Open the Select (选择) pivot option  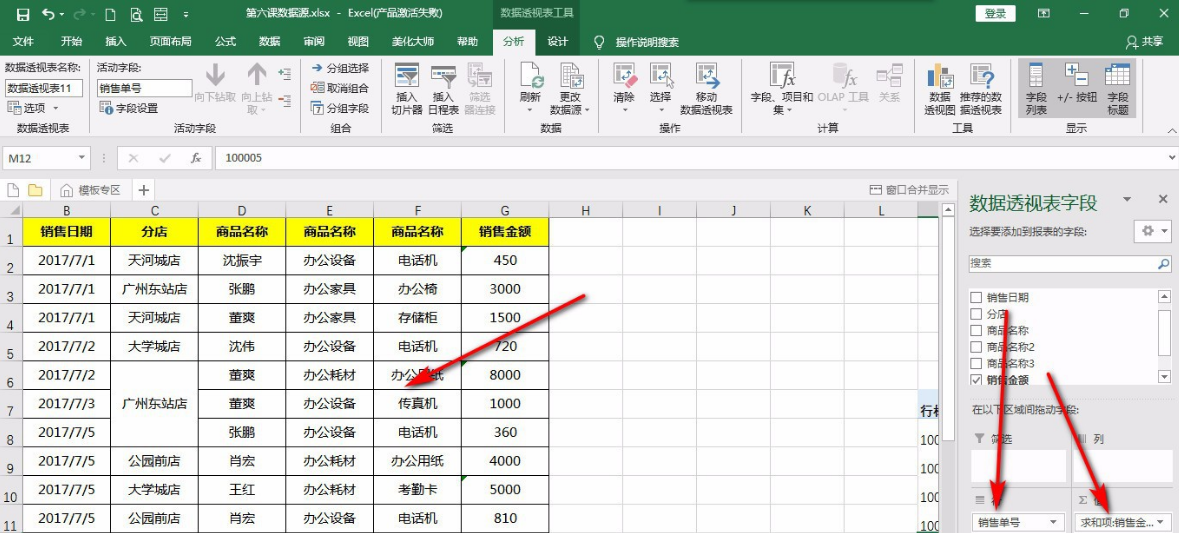coord(660,89)
